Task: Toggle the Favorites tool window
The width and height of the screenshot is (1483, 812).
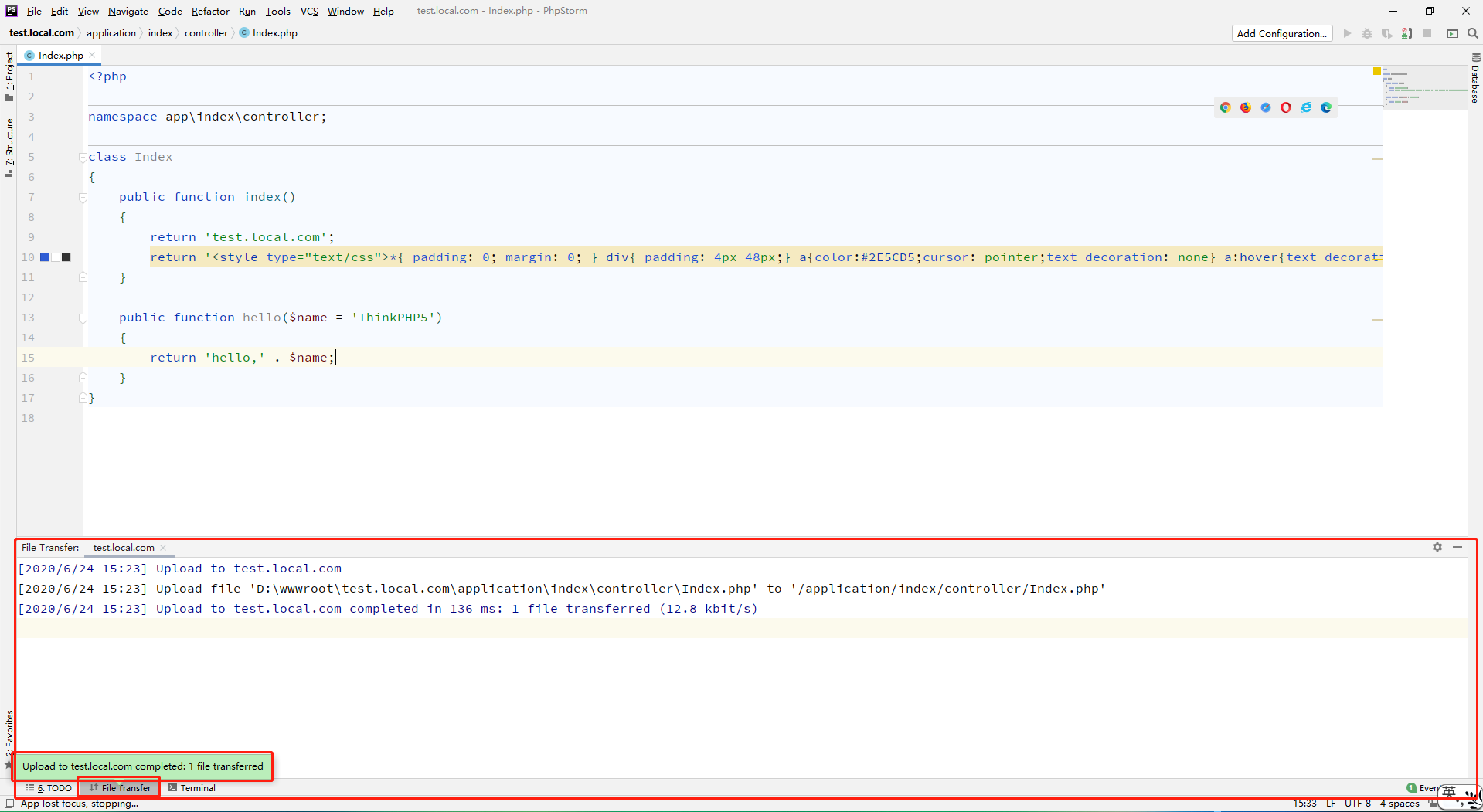Action: click(x=9, y=739)
